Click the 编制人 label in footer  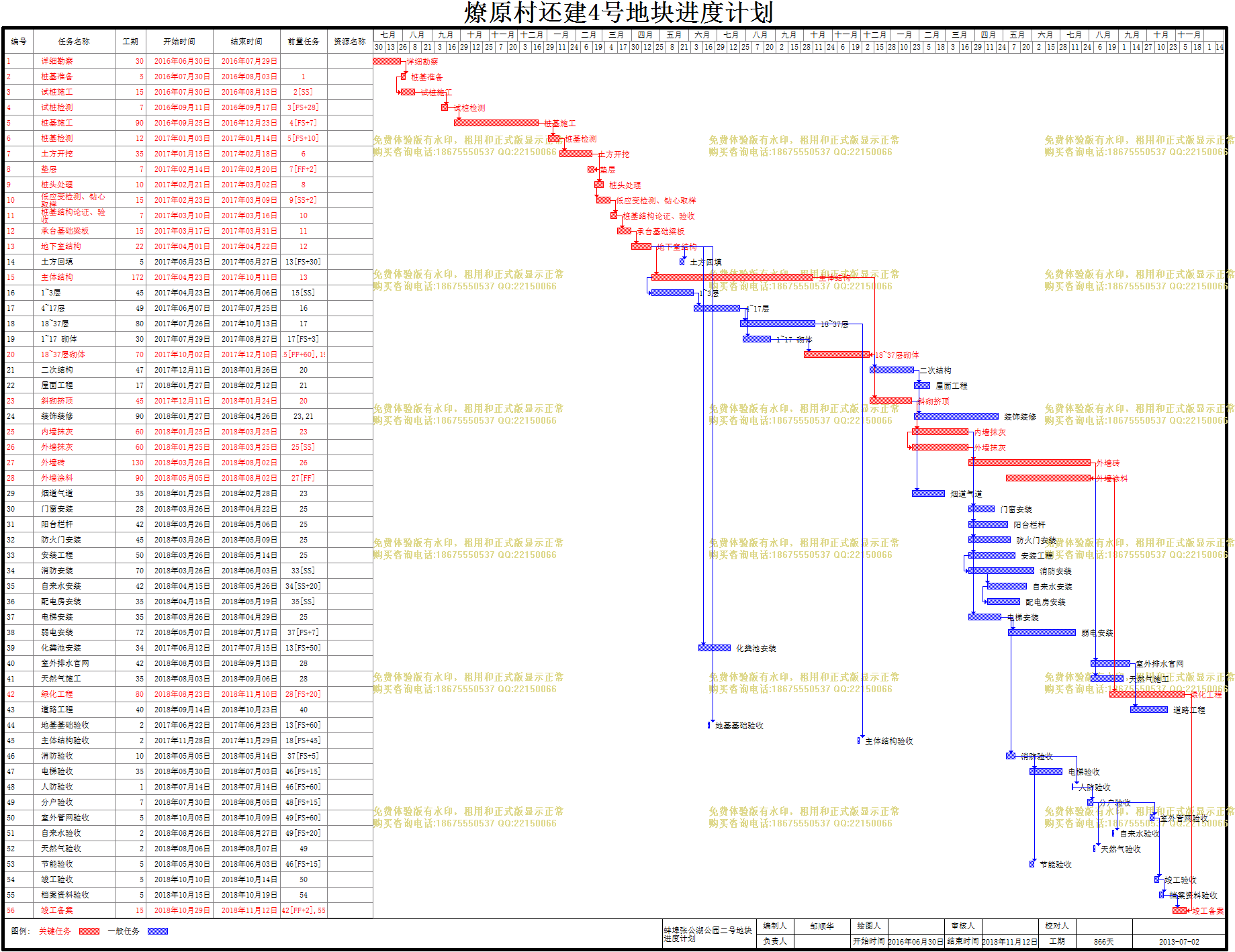pos(775,926)
